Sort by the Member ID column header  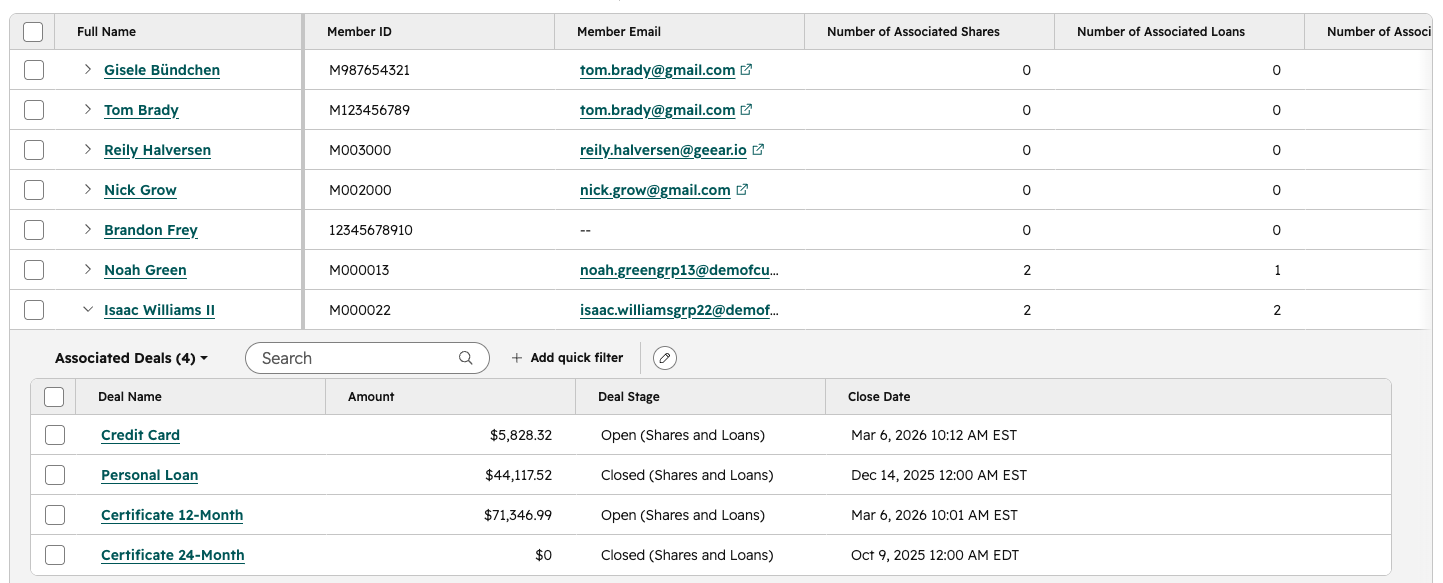(359, 32)
